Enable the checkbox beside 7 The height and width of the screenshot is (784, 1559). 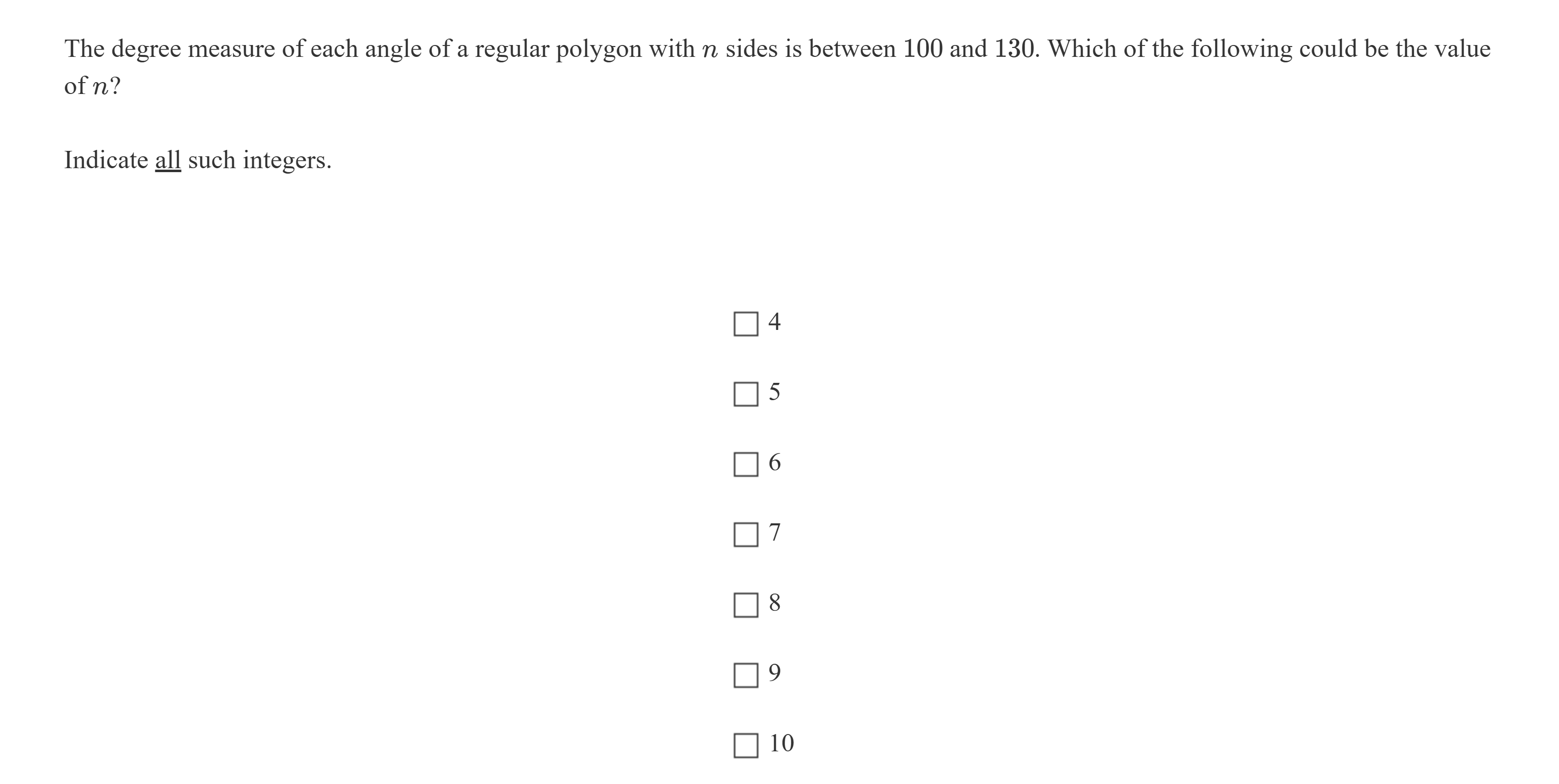[746, 534]
